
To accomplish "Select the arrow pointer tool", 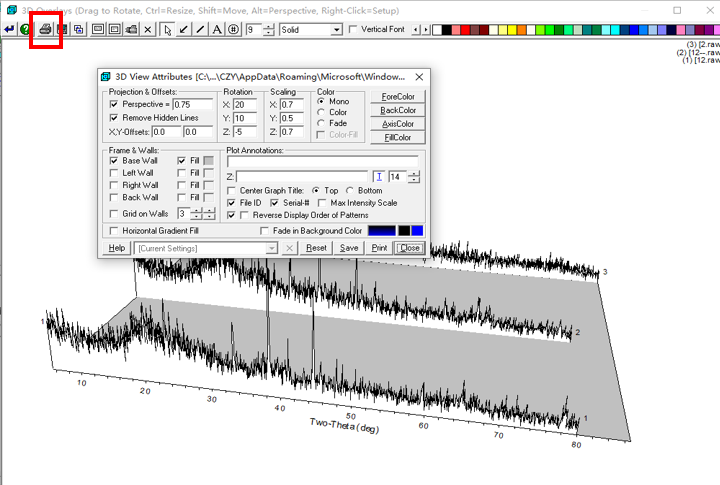I will click(167, 29).
